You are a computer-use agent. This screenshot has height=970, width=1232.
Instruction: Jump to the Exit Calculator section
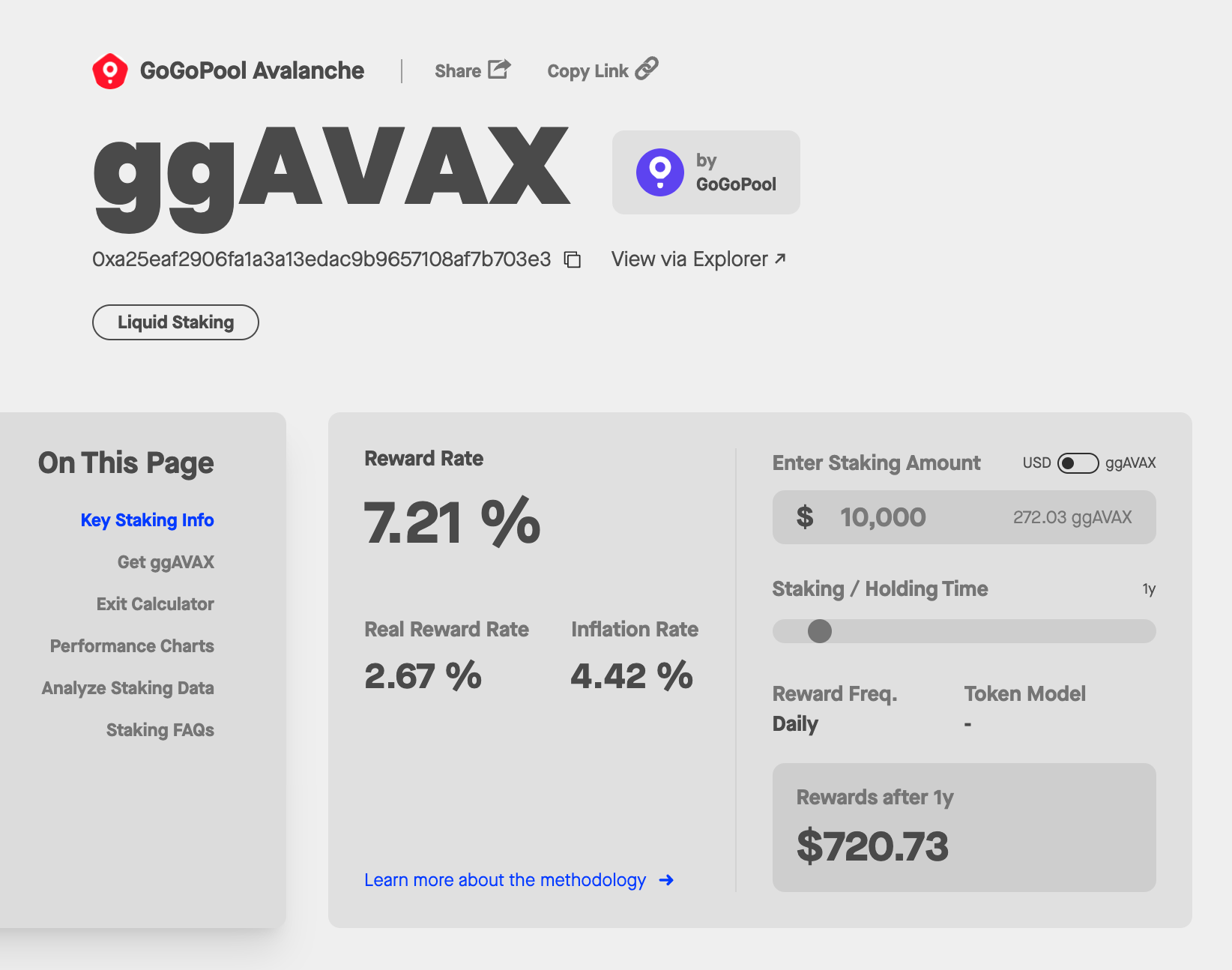(155, 604)
